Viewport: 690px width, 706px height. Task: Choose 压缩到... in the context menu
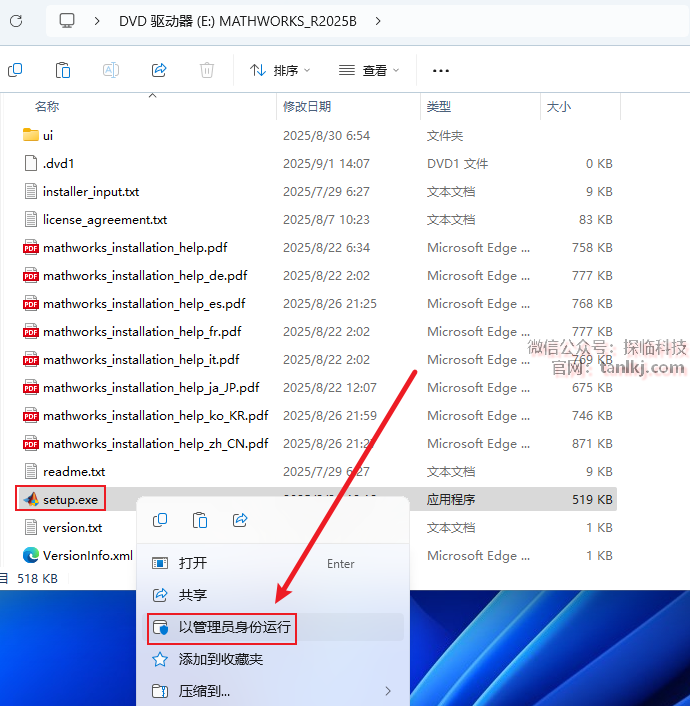click(274, 691)
